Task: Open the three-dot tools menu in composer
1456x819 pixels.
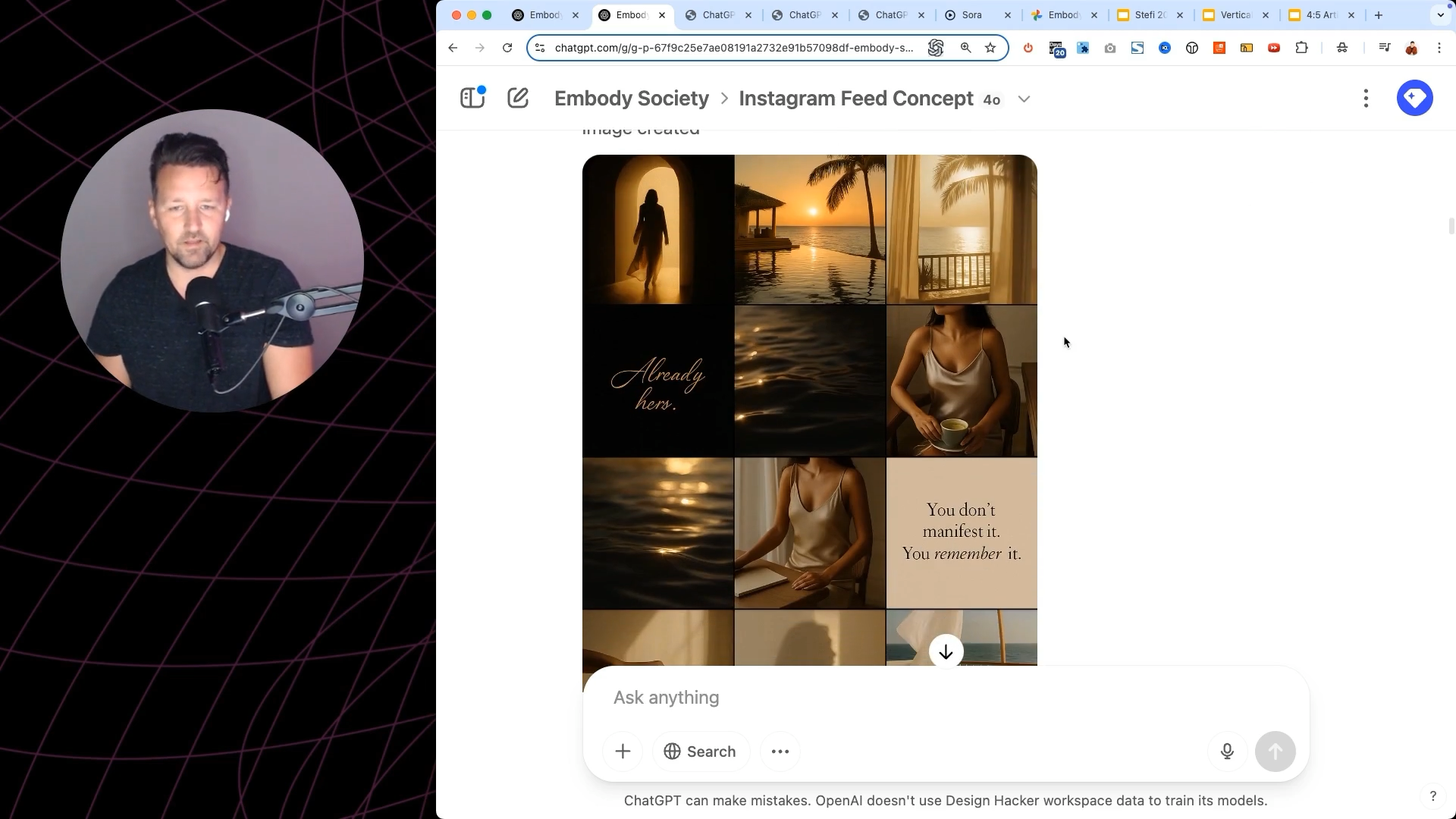Action: coord(780,752)
